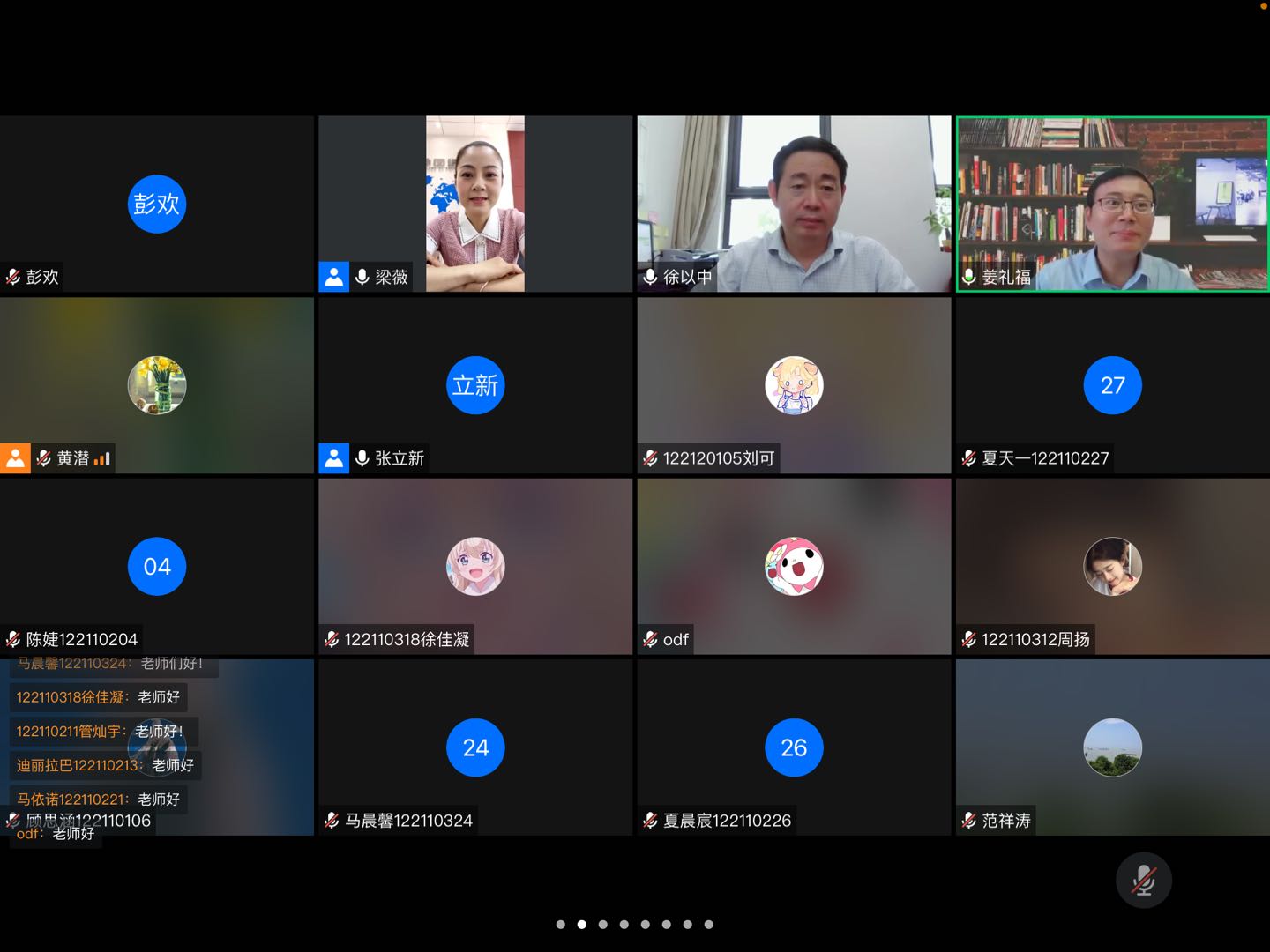Jump to the last page indicator dot
This screenshot has height=952, width=1270.
(708, 925)
